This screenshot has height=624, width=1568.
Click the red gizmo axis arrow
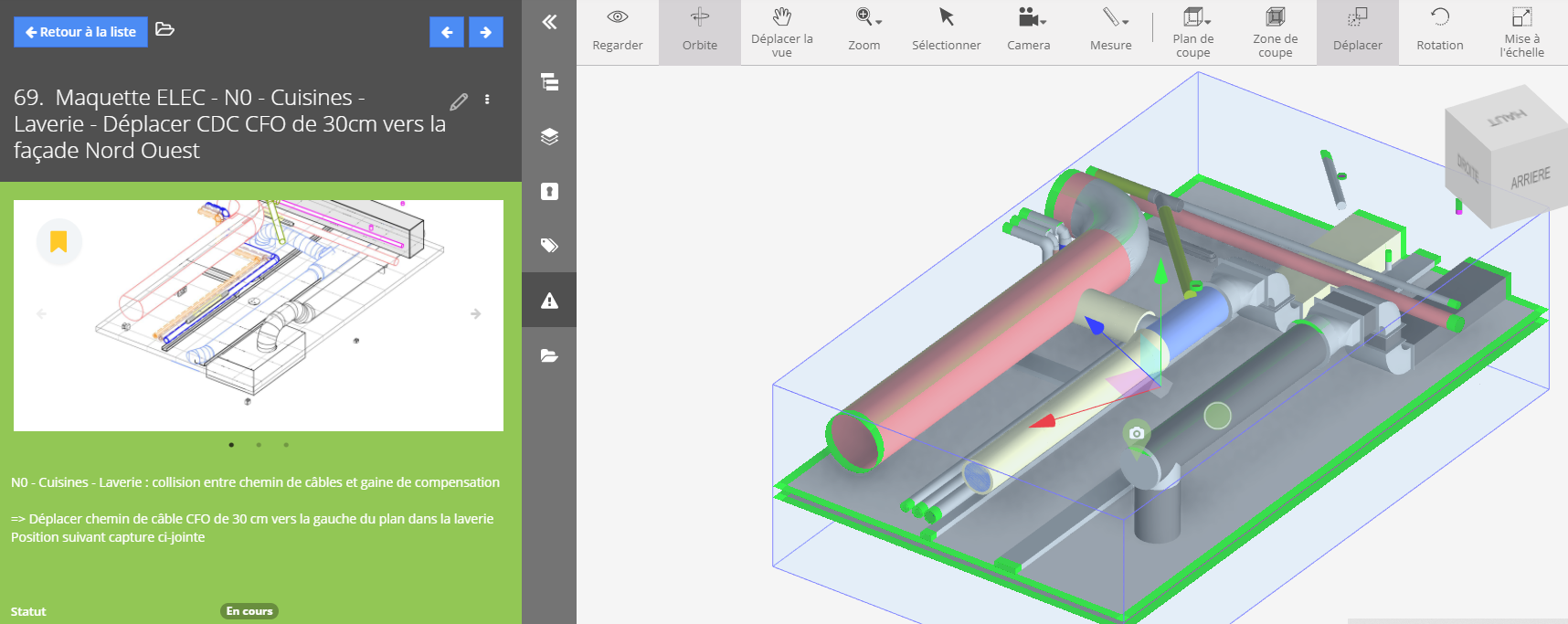1043,422
